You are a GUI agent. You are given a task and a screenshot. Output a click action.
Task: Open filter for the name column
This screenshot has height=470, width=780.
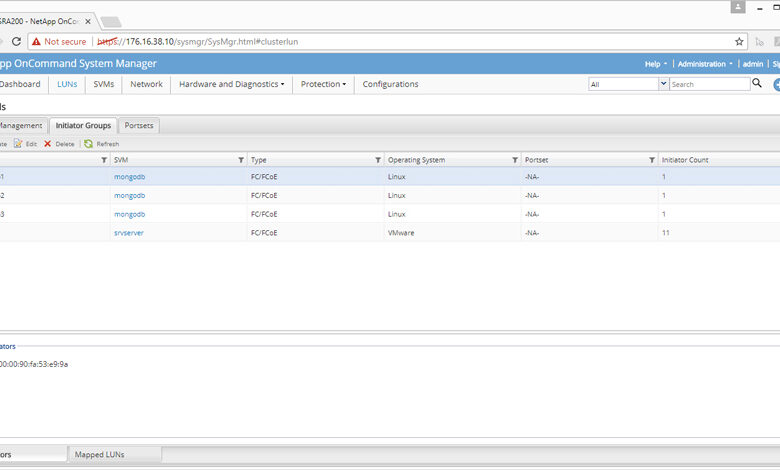(104, 160)
